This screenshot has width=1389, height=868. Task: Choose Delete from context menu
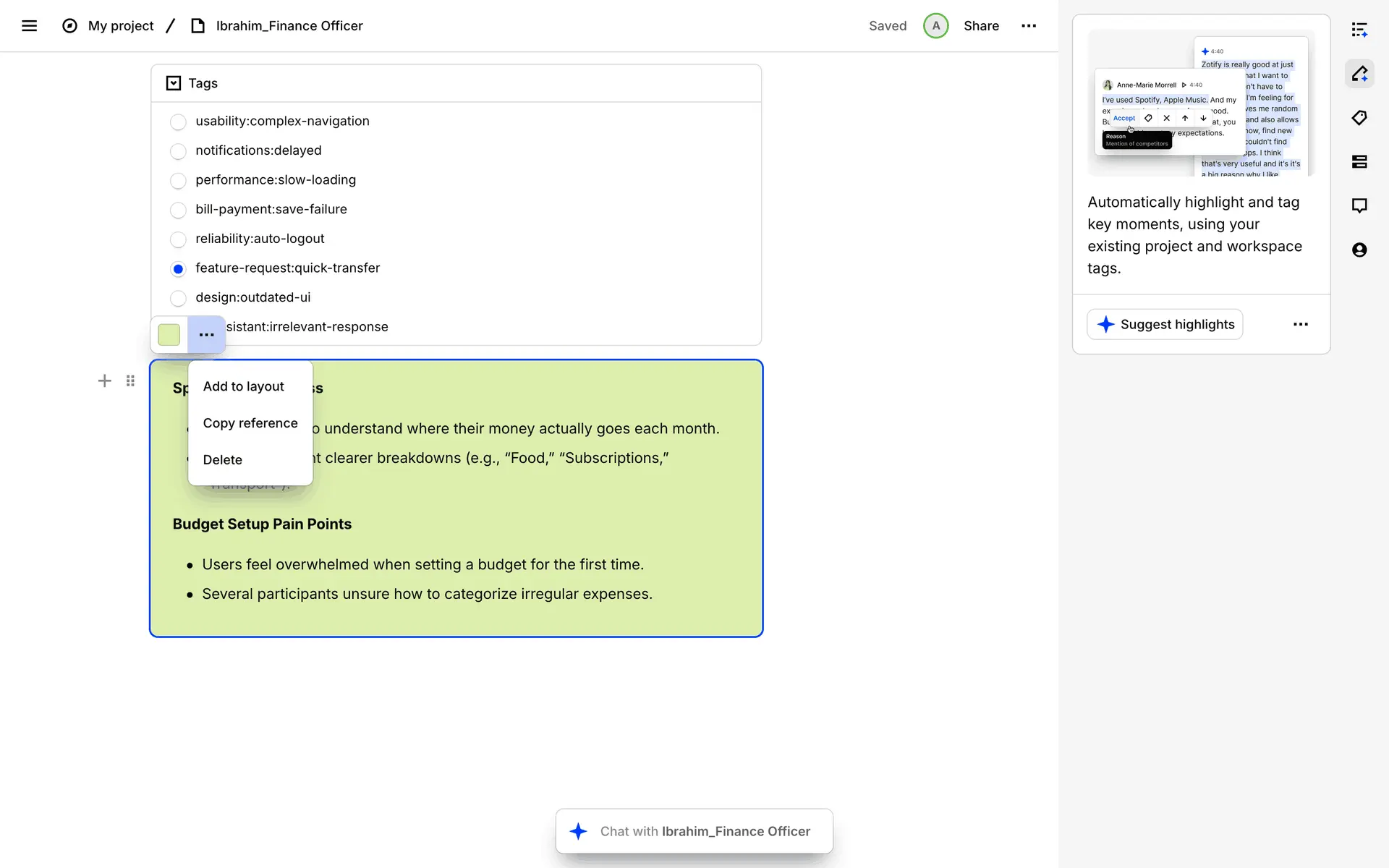click(x=222, y=460)
